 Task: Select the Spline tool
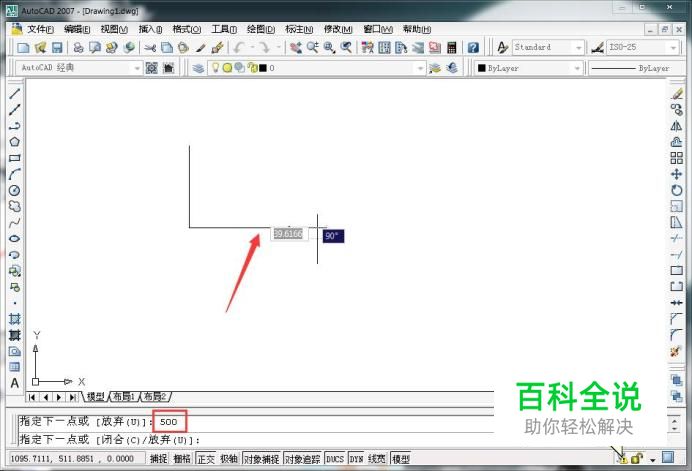[15, 222]
